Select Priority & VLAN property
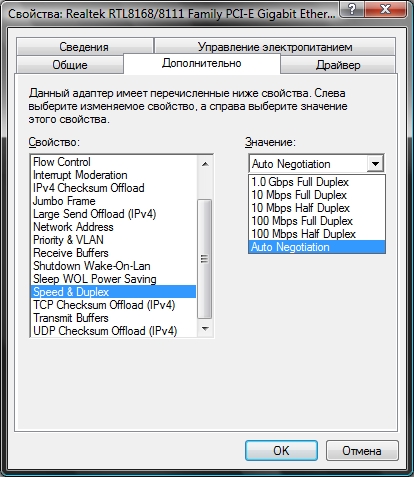Image resolution: width=414 pixels, height=477 pixels. [113, 240]
